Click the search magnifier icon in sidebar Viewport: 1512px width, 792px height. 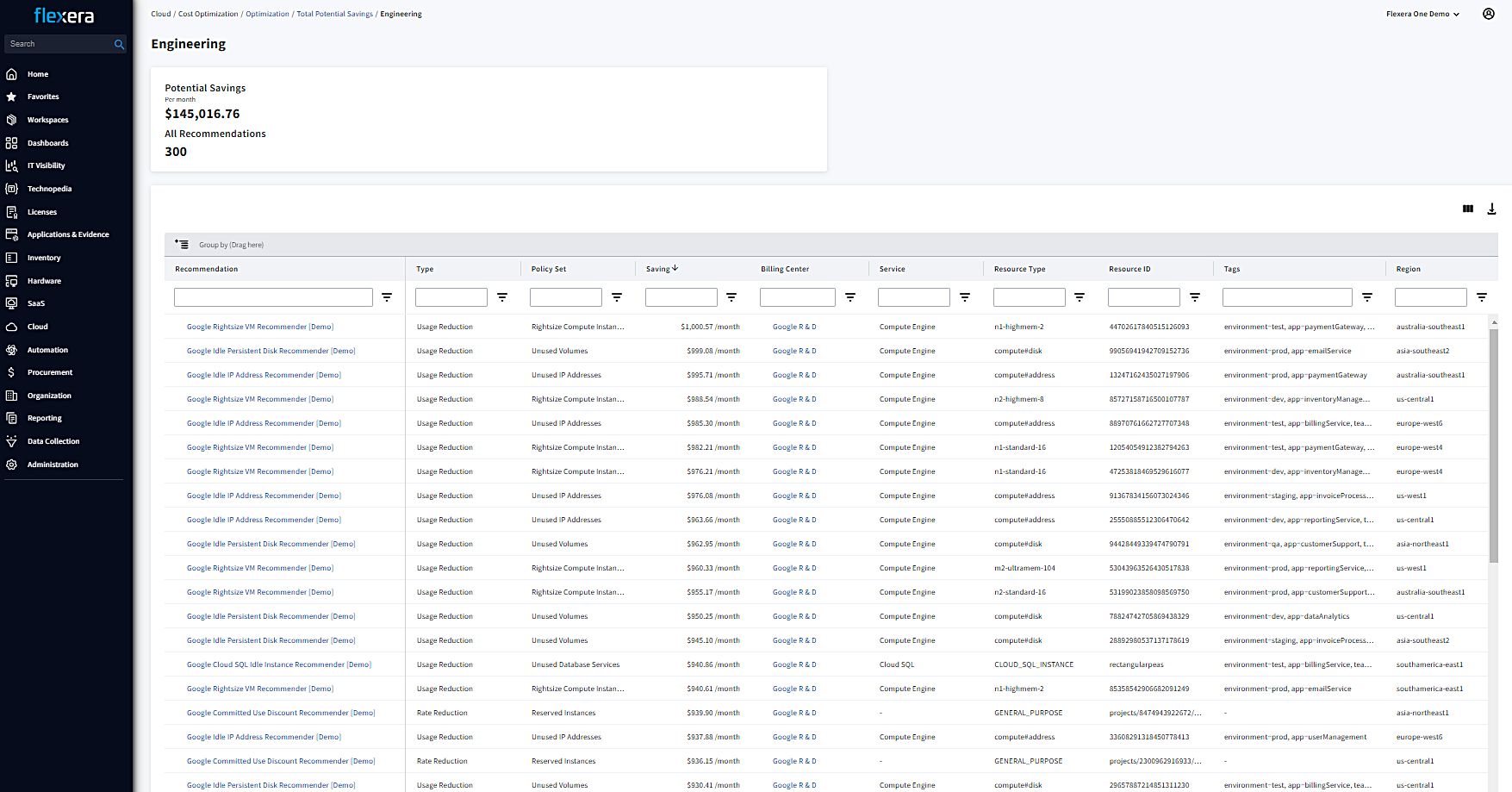coord(119,44)
